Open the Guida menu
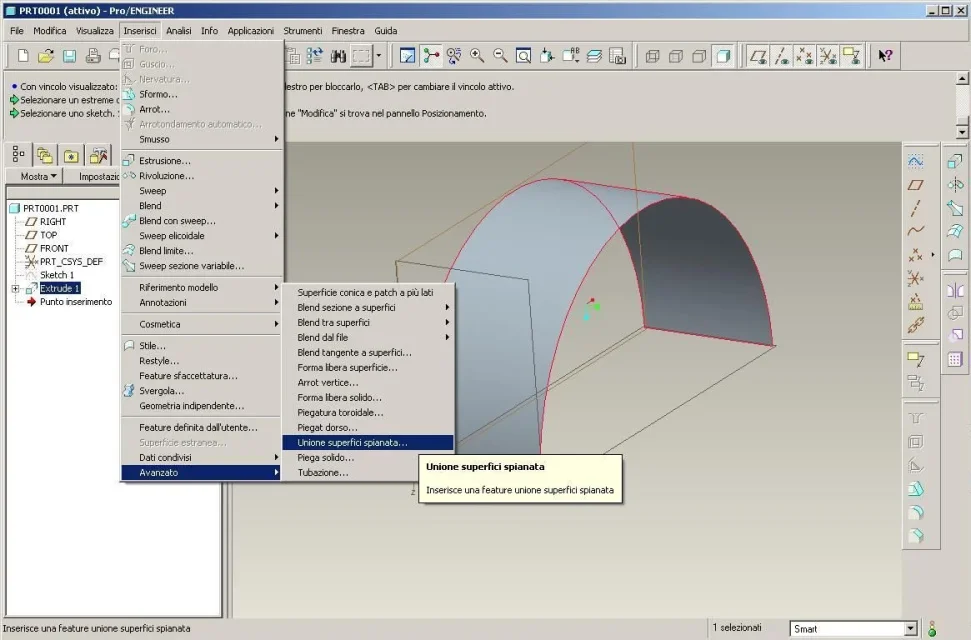Image resolution: width=971 pixels, height=640 pixels. [x=386, y=30]
